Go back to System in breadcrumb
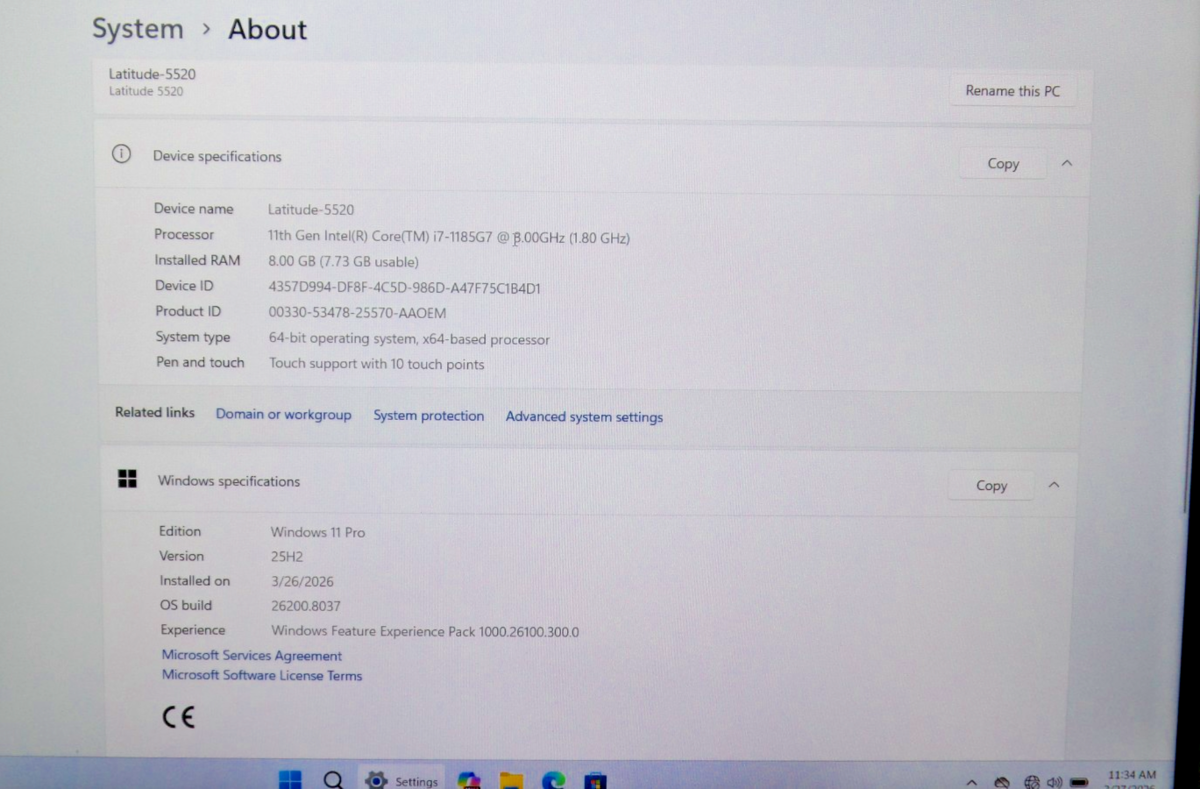Image resolution: width=1200 pixels, height=789 pixels. click(138, 29)
